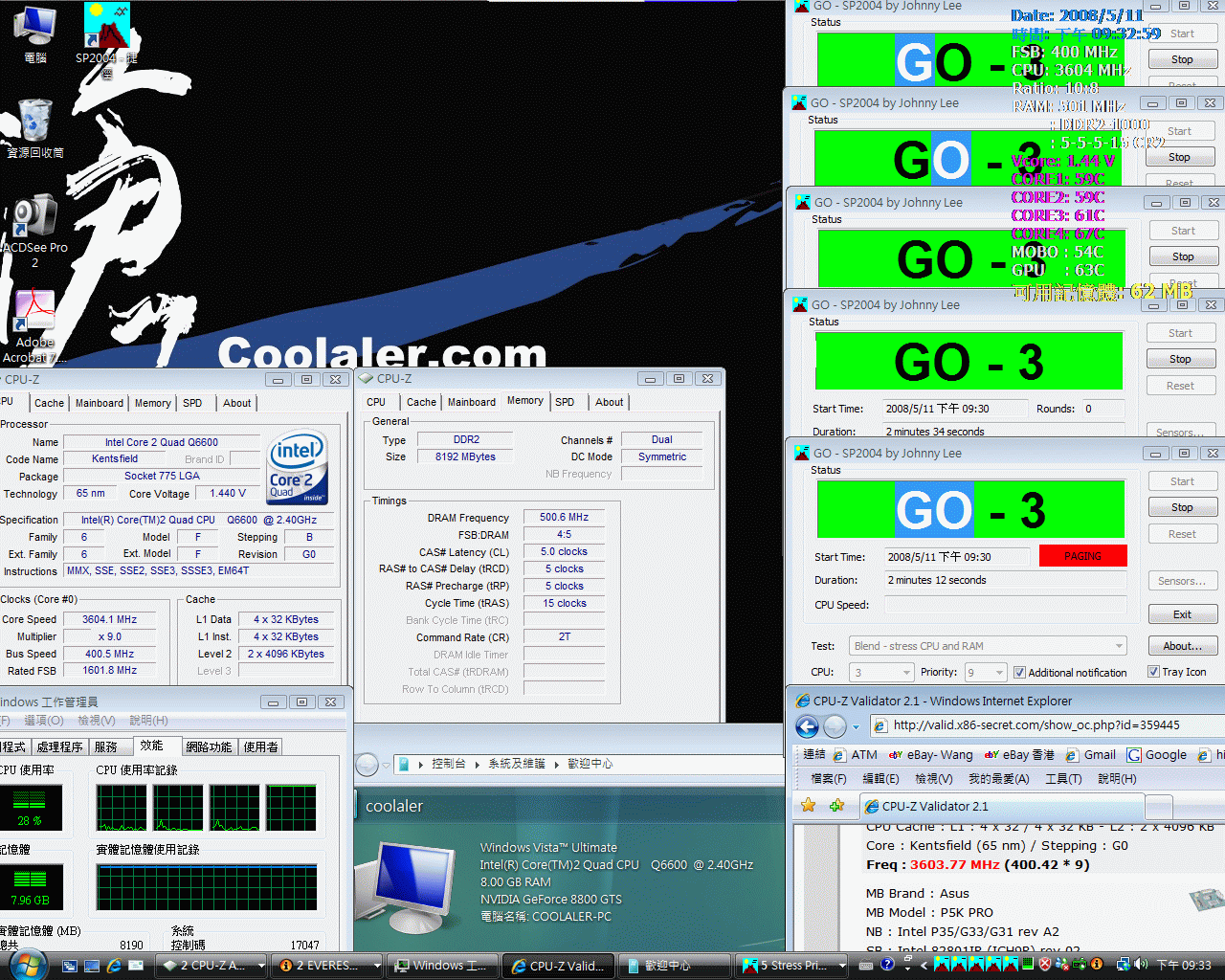Open the 網路功能 tab in Task Manager
This screenshot has height=980, width=1225.
(209, 746)
